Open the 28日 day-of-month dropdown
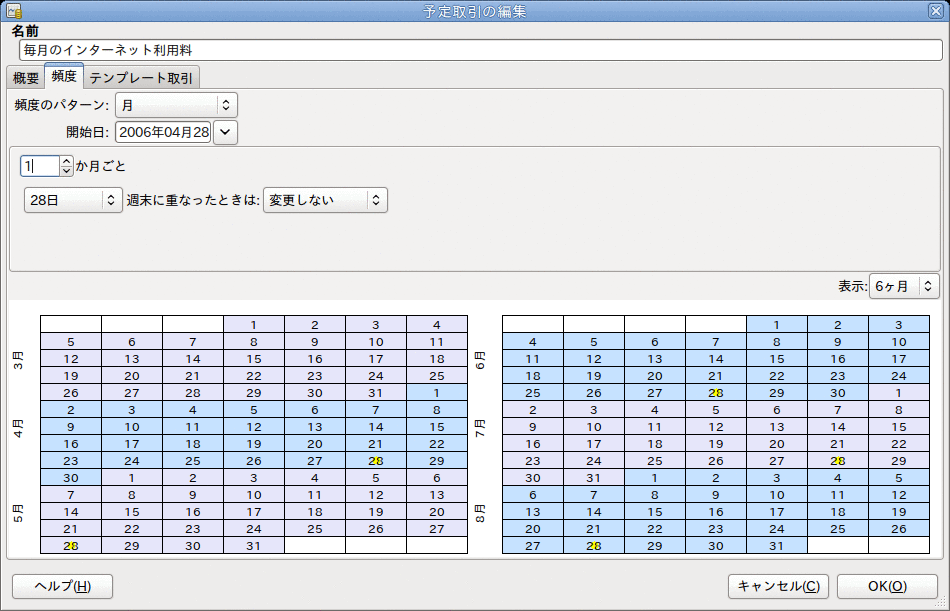Screen dimensions: 950x611 (x=73, y=200)
